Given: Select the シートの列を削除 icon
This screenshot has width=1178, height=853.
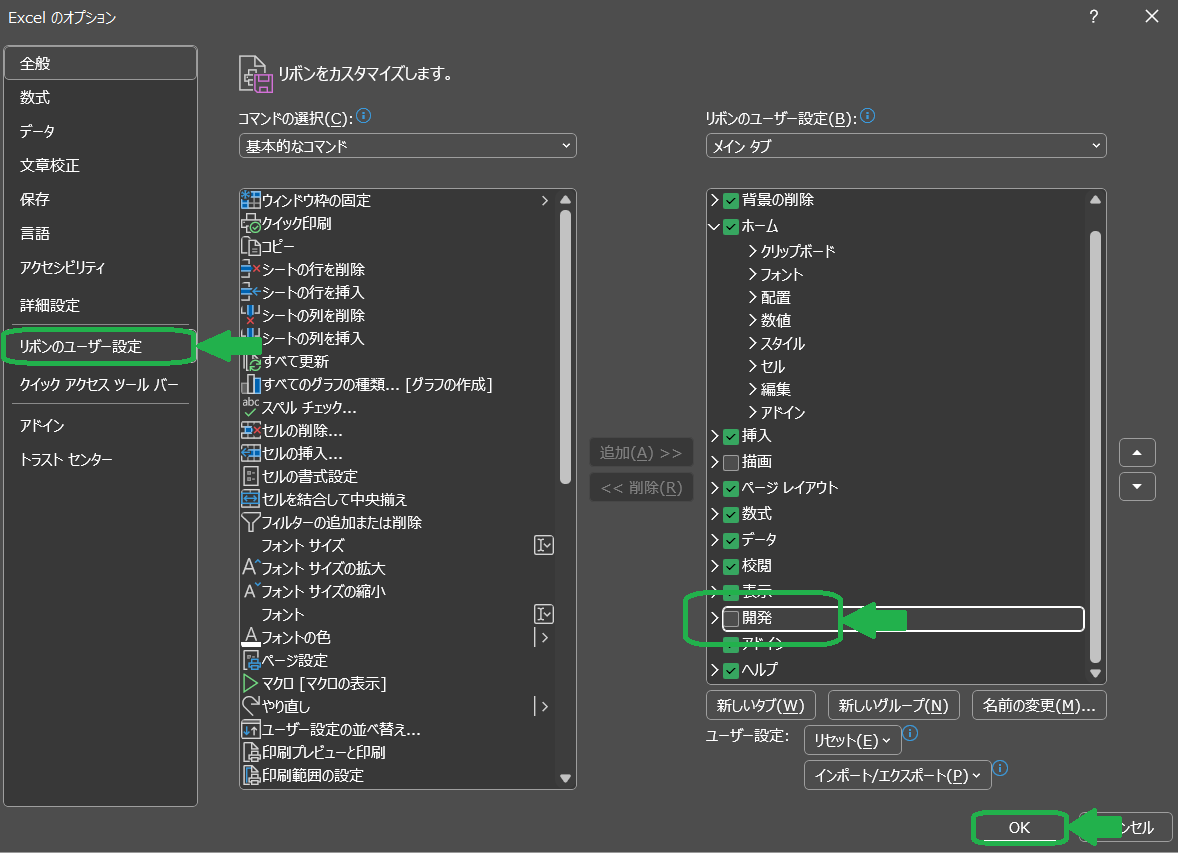Looking at the screenshot, I should (250, 316).
